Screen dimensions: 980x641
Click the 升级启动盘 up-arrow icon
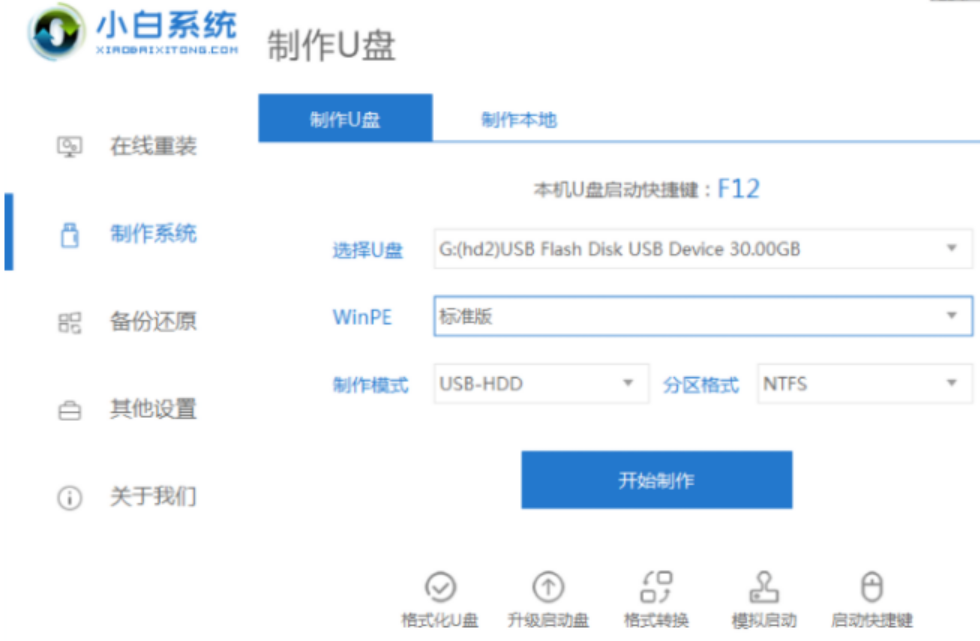tap(548, 587)
